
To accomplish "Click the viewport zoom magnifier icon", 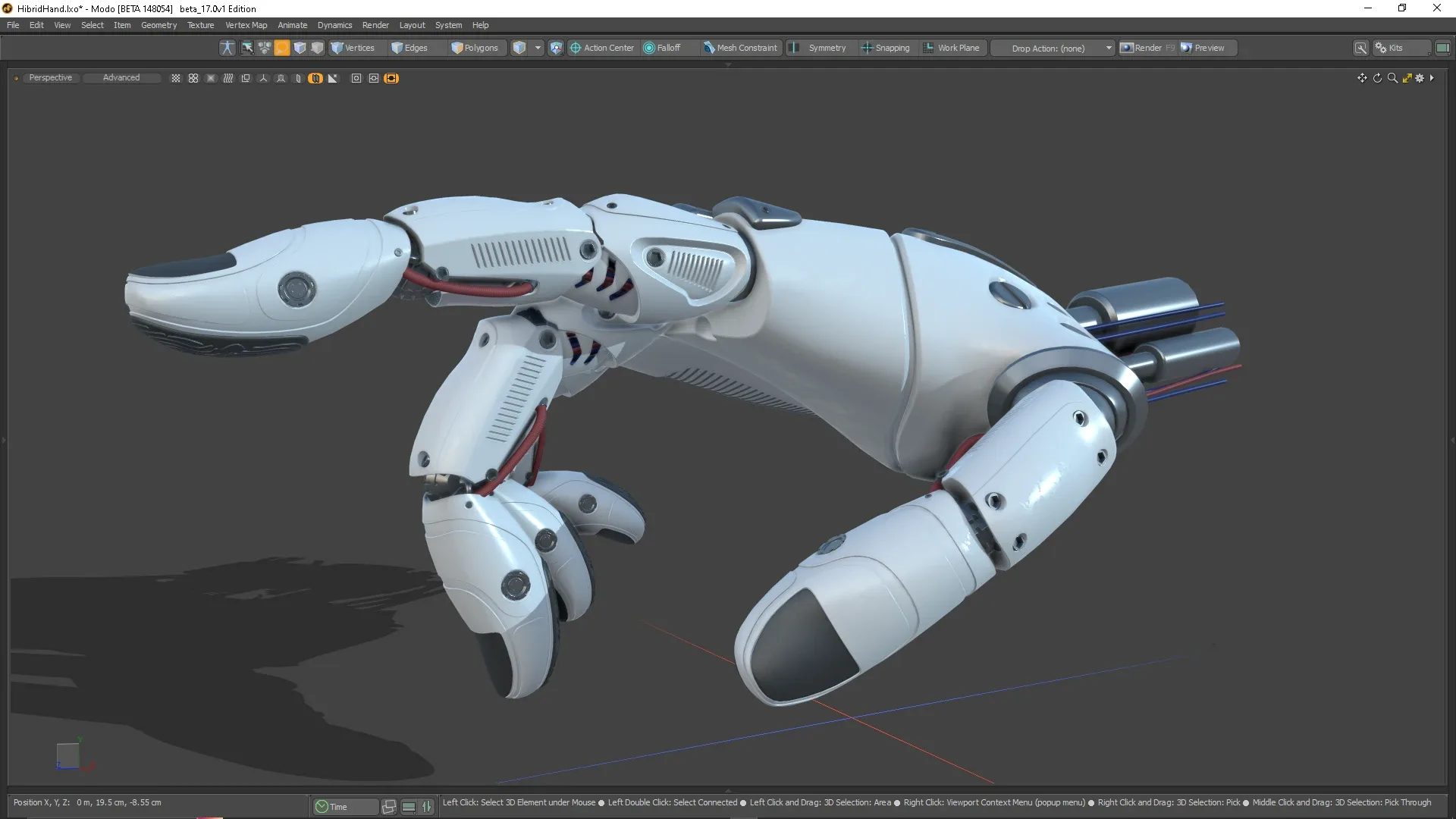I will point(1392,78).
